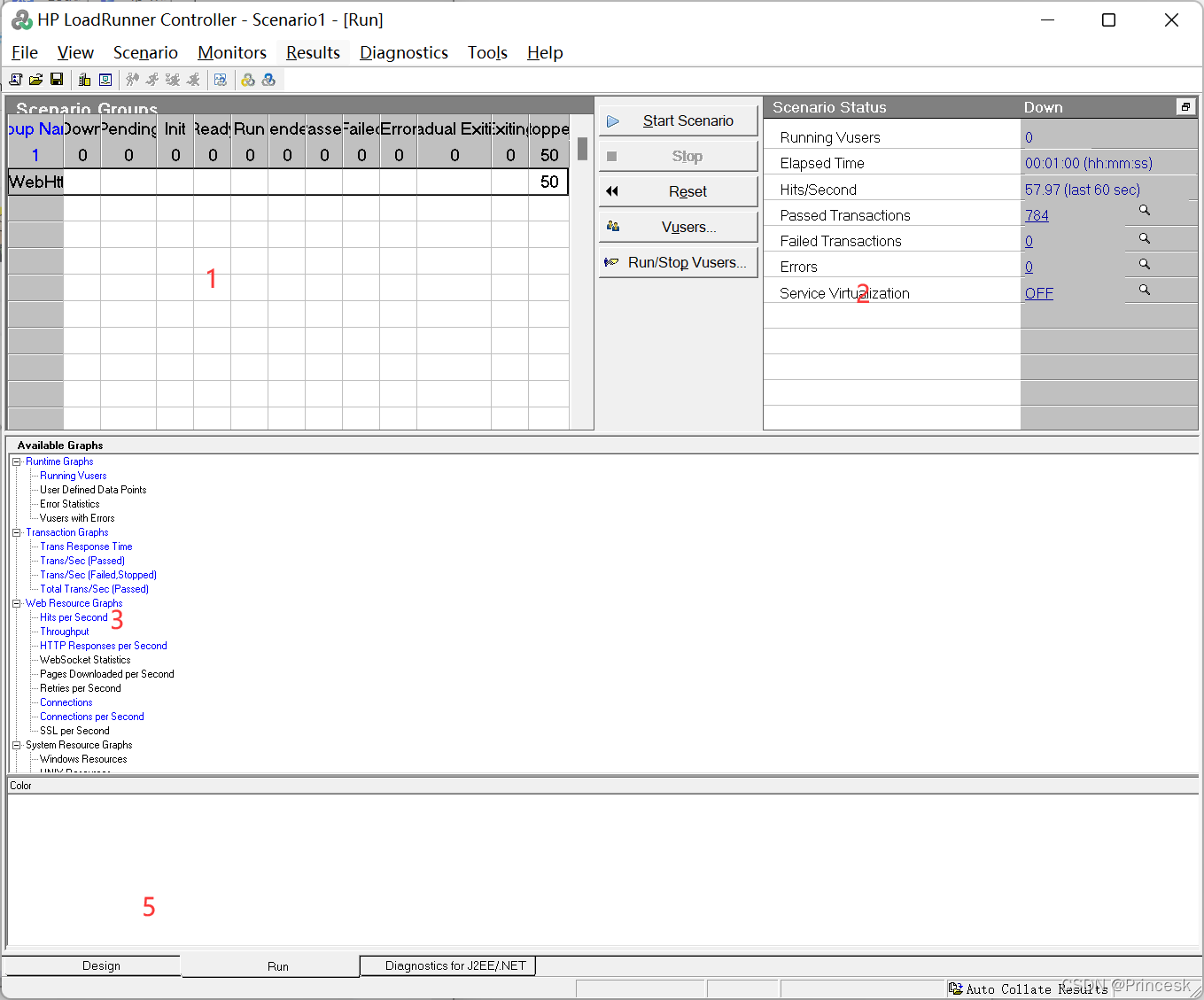The width and height of the screenshot is (1204, 1000).
Task: Open the 784 passed transactions link
Action: point(1037,215)
